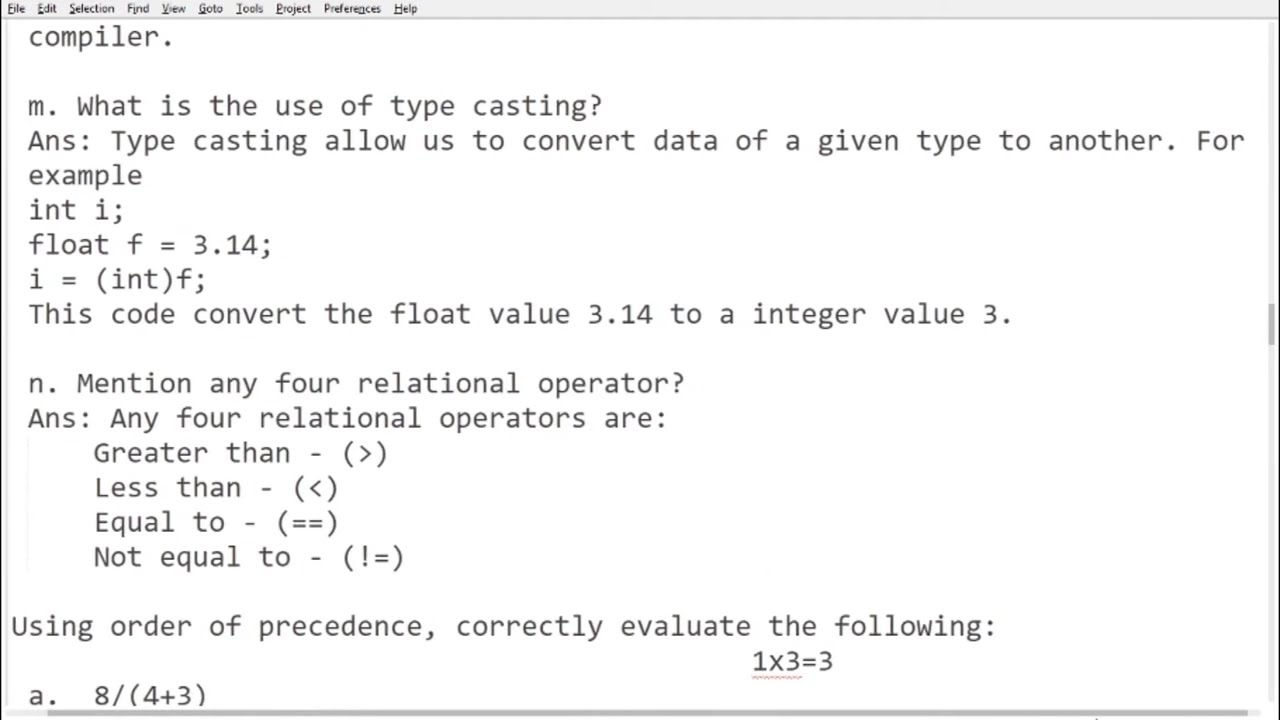The image size is (1280, 720).
Task: Open the File menu
Action: pyautogui.click(x=16, y=8)
